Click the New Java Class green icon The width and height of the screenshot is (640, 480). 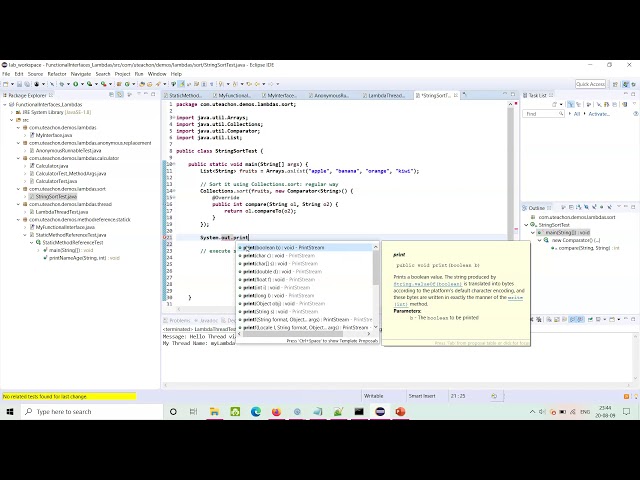click(x=127, y=84)
